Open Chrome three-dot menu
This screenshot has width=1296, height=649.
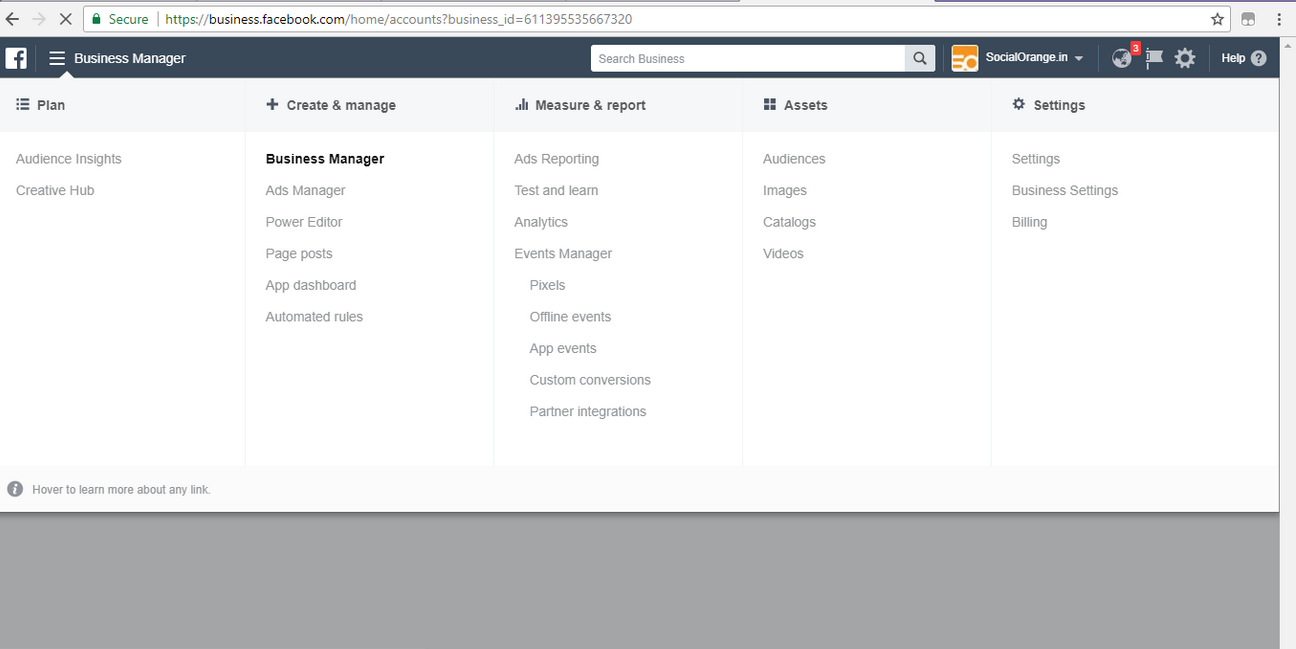(1279, 19)
